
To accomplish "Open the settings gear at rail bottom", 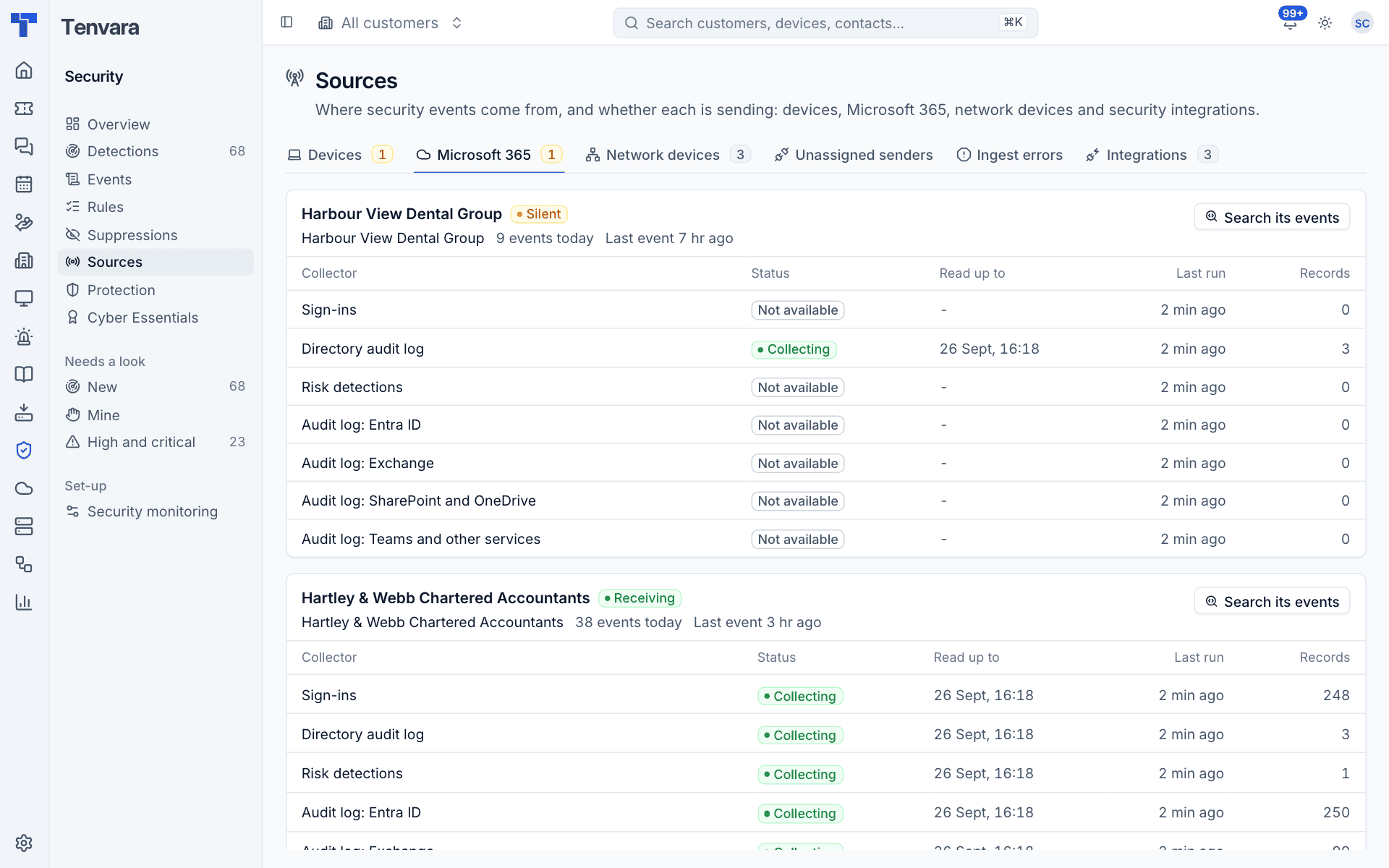I will 24,843.
